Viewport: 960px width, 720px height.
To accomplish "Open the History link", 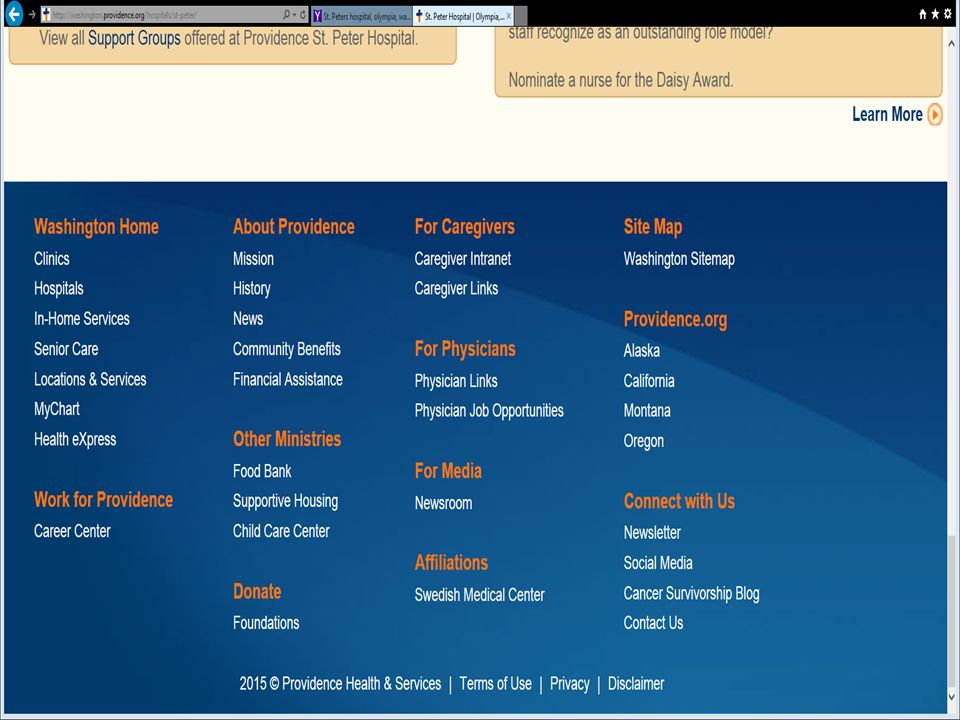I will click(252, 289).
